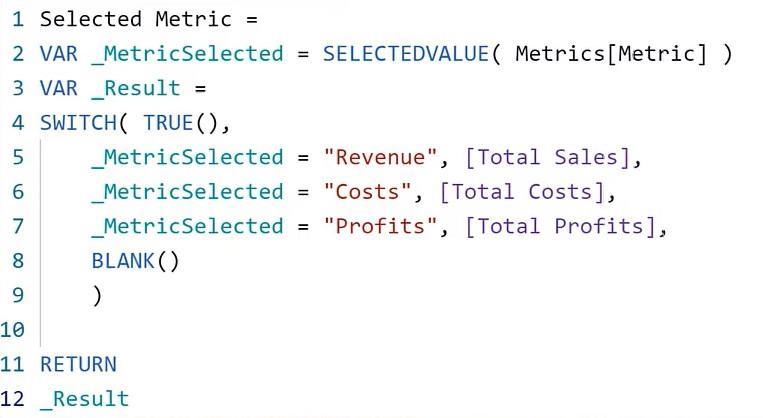Click line number 5 in the gutter
Image resolution: width=763 pixels, height=418 pixels.
point(18,157)
